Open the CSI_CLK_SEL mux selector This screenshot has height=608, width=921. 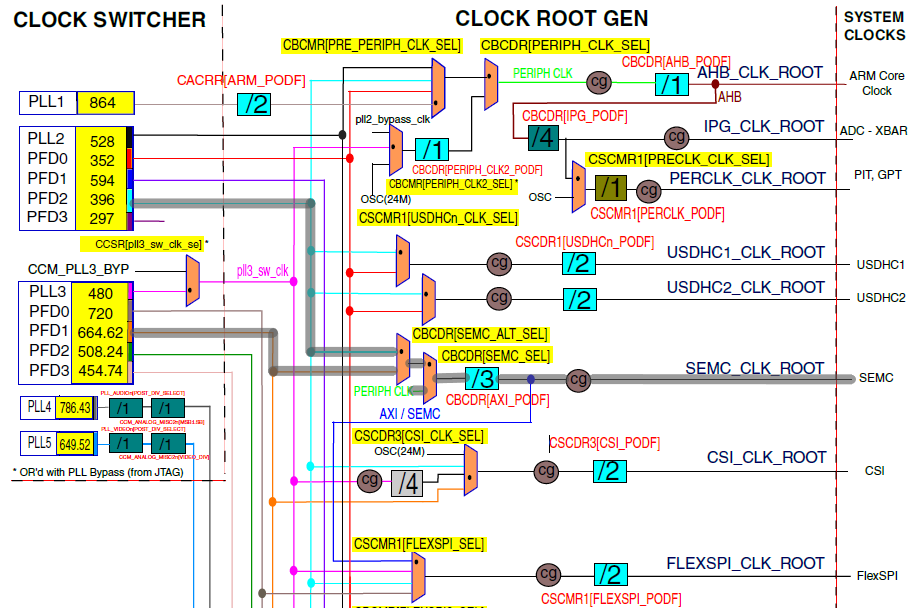coord(470,470)
